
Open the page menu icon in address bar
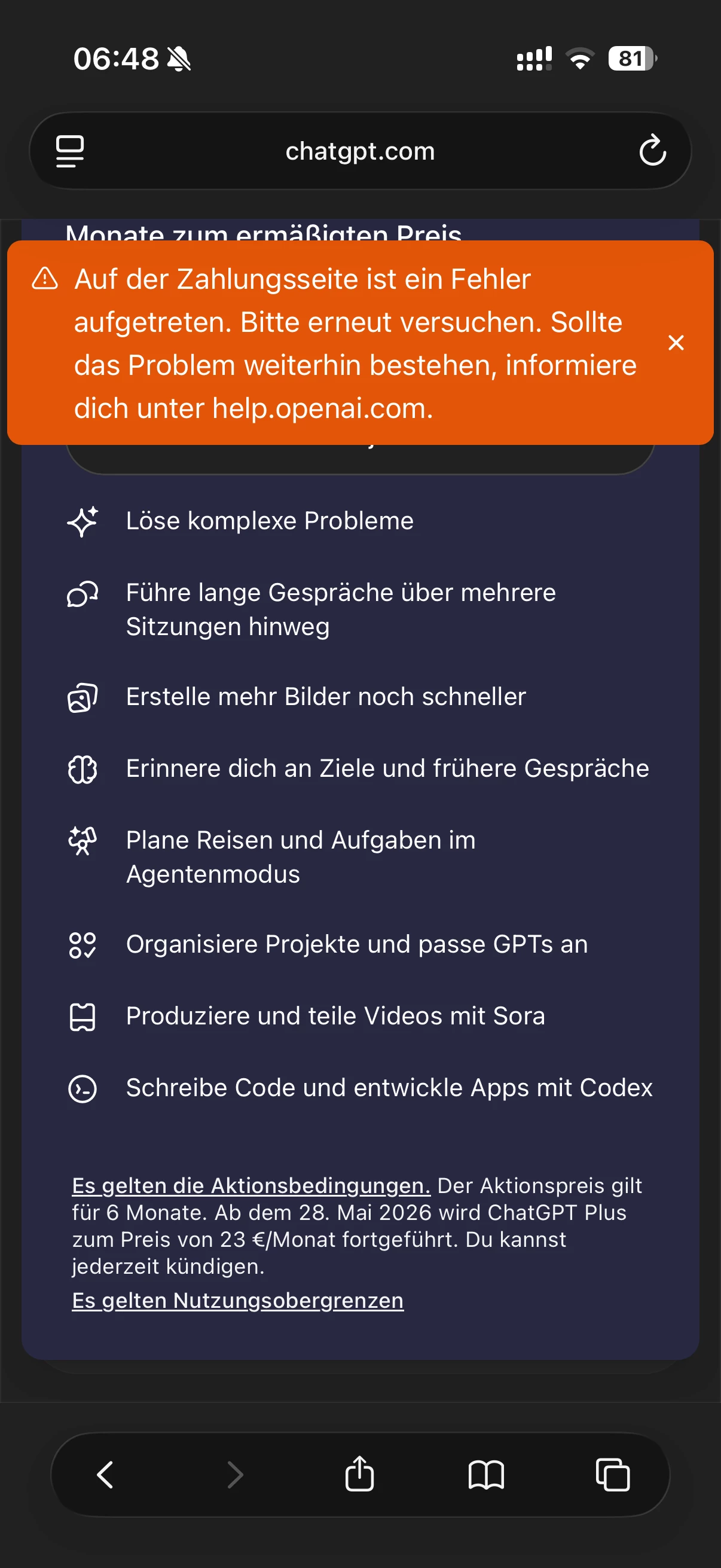(70, 150)
